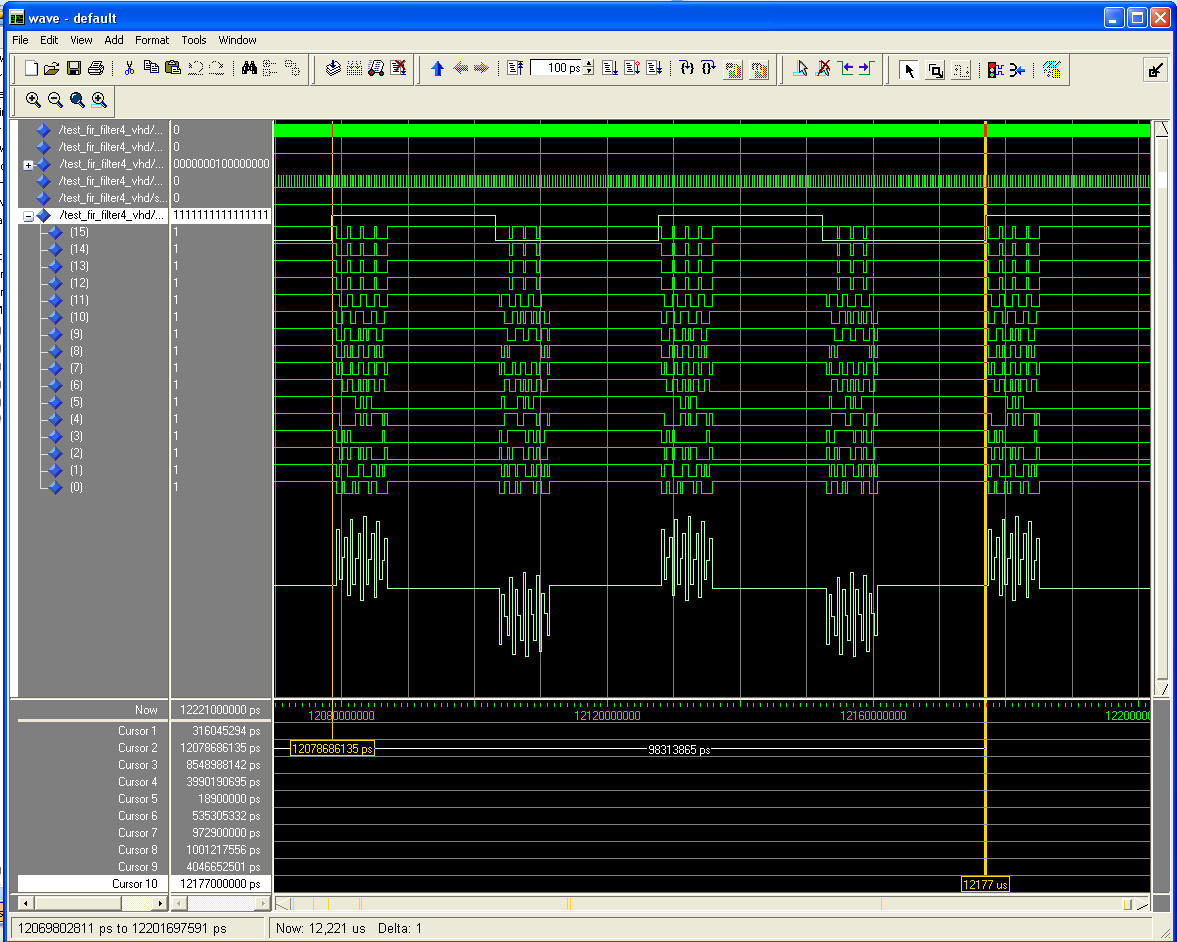Click the Paste clipboard icon
This screenshot has height=942, width=1177.
pyautogui.click(x=173, y=68)
